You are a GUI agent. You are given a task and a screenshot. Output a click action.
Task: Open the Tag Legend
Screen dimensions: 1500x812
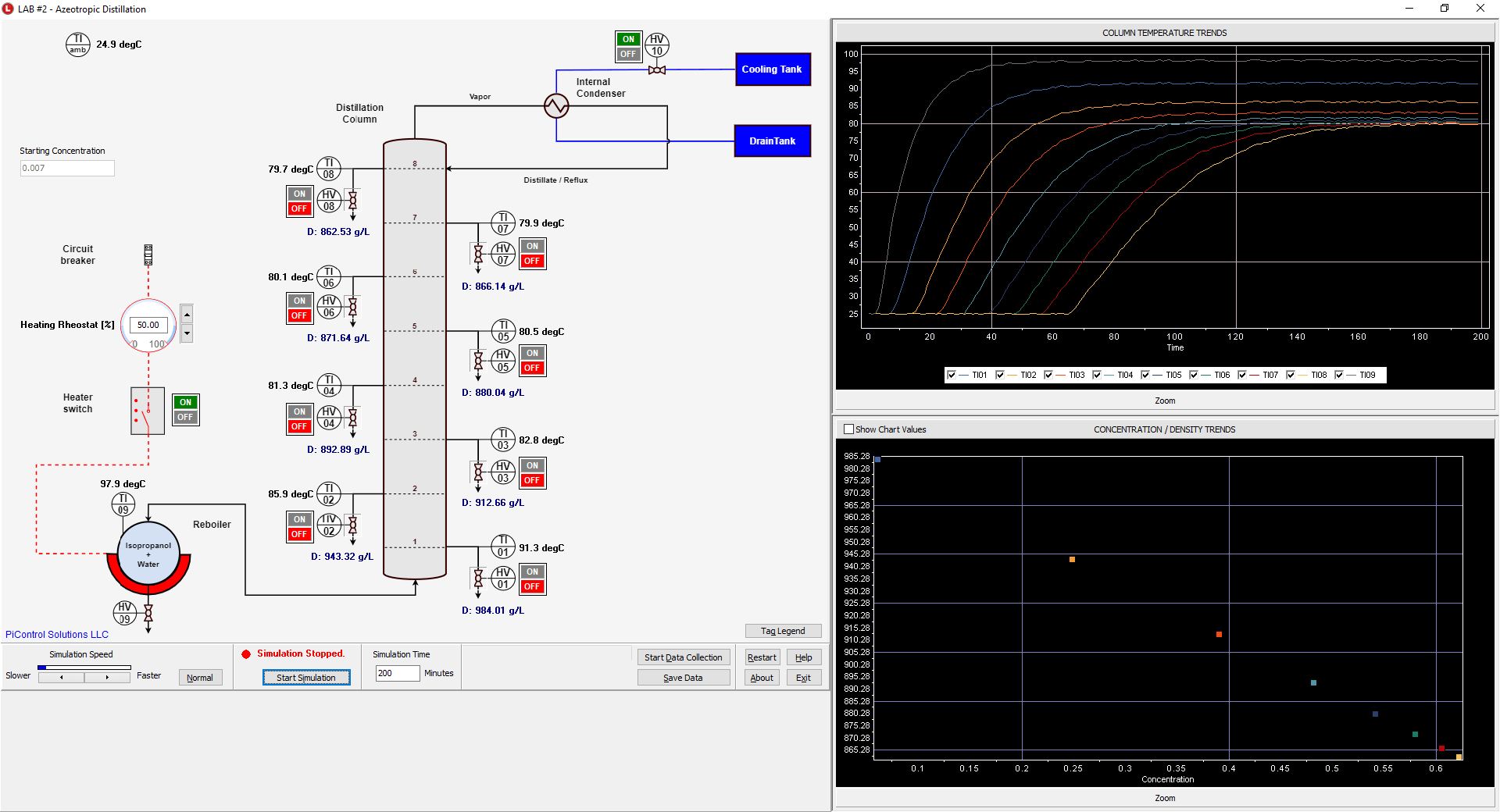click(x=783, y=631)
